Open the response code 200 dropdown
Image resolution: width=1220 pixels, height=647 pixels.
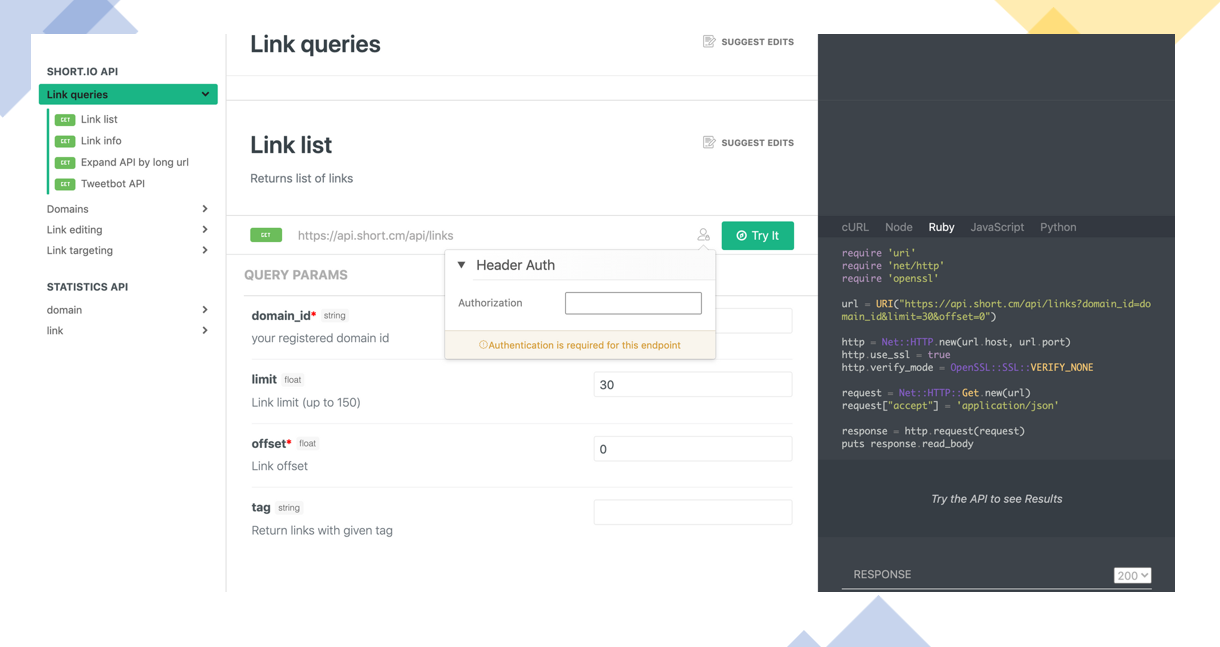(x=1132, y=575)
